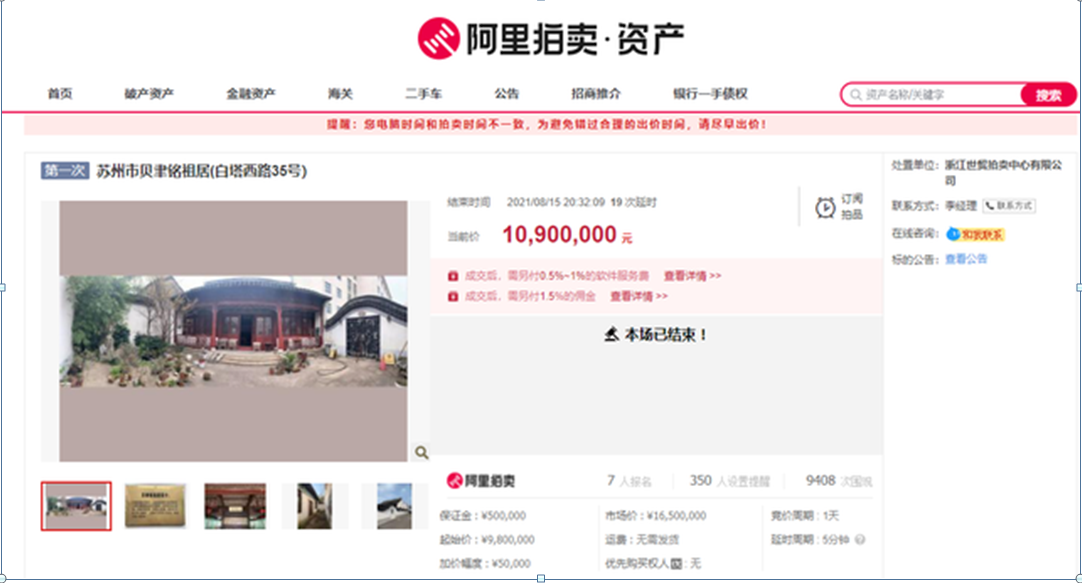Screen dimensions: 1082x583
Task: Open the 首页 navigation item
Action: click(60, 93)
